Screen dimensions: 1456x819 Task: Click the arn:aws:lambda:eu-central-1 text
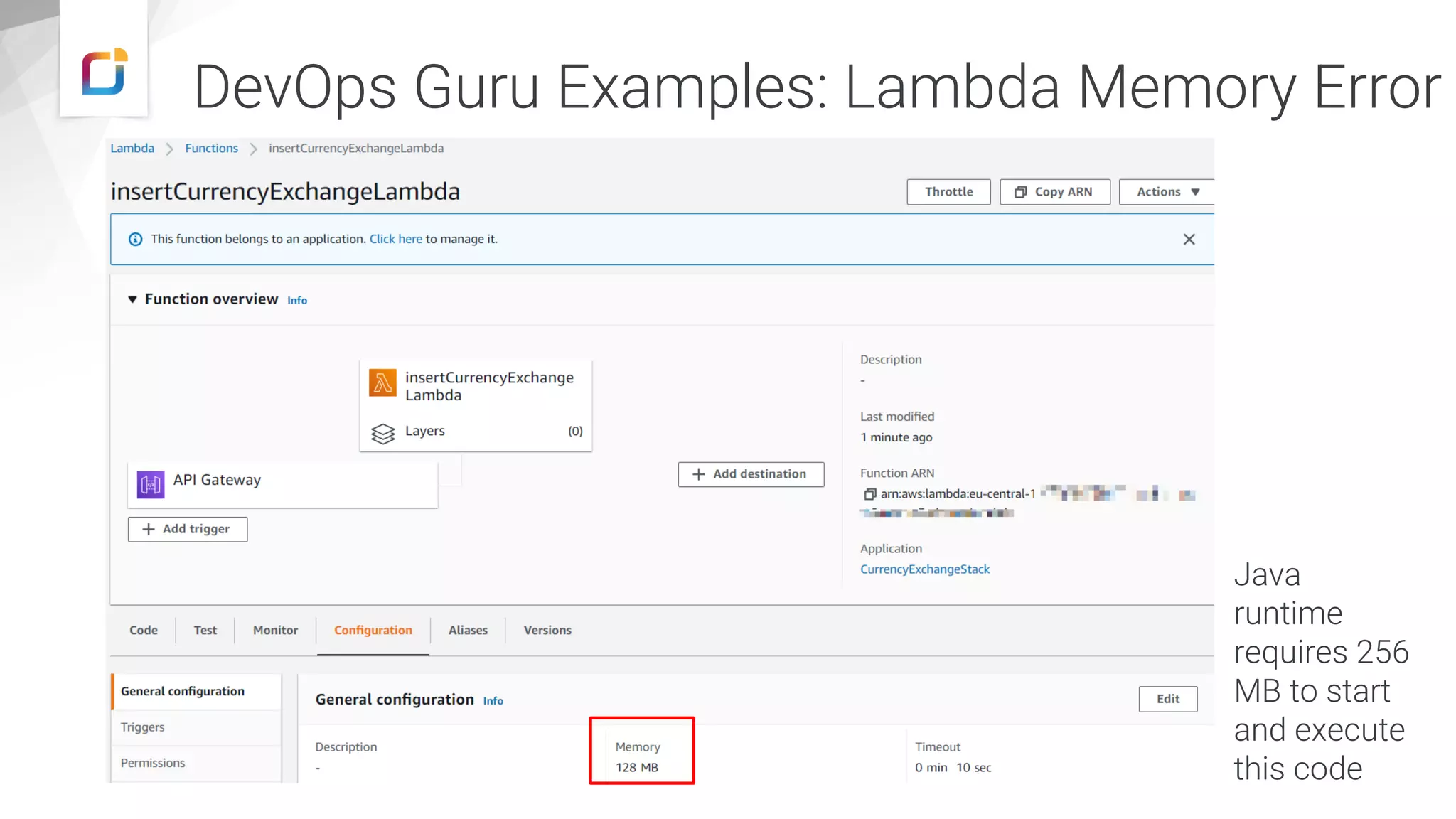coord(958,494)
